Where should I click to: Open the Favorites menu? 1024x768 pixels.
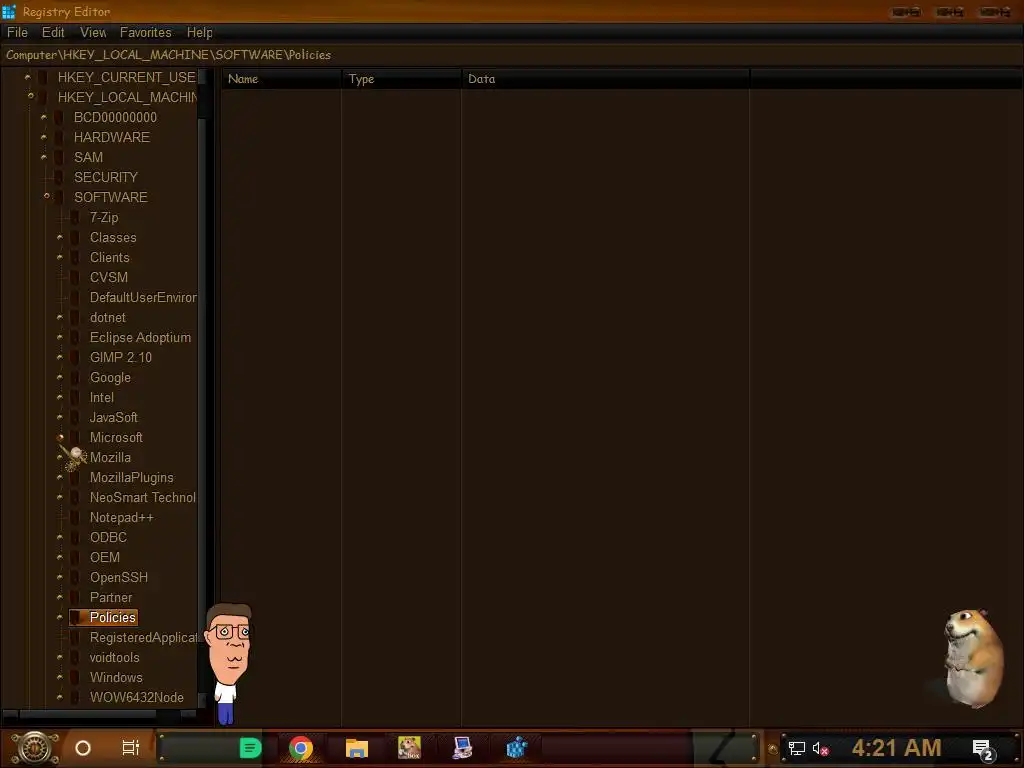coord(146,33)
